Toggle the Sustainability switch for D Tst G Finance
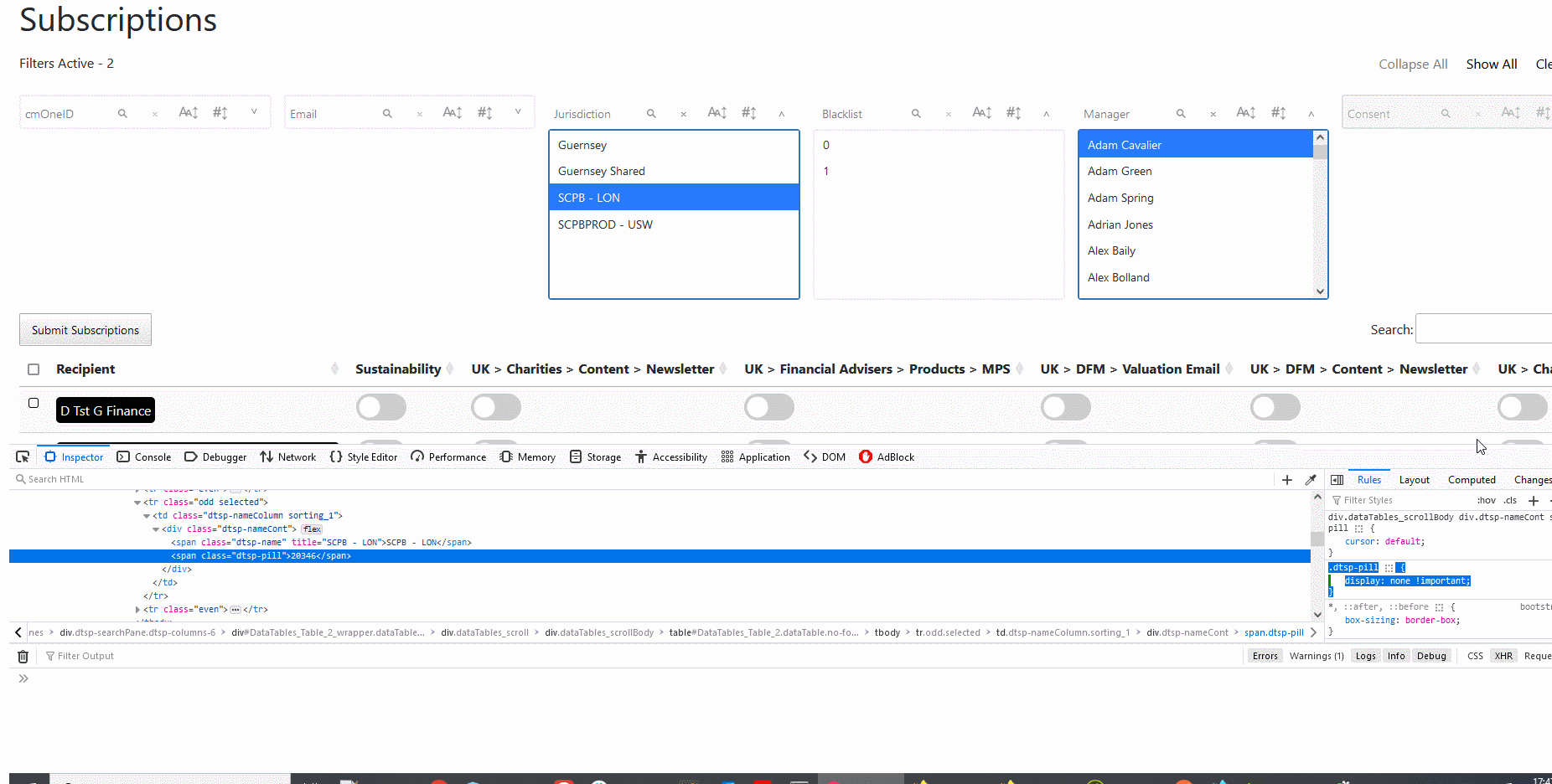Image resolution: width=1552 pixels, height=784 pixels. 381,407
